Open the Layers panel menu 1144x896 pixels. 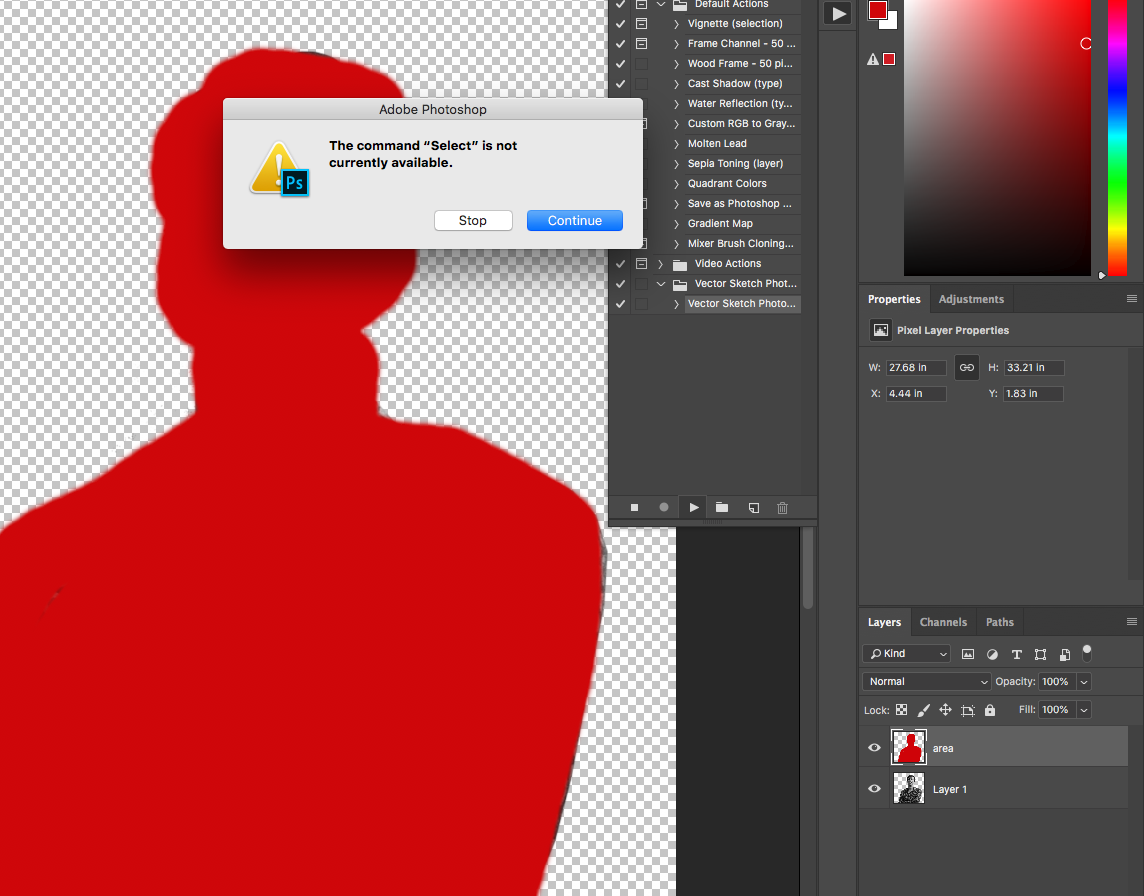[x=1132, y=622]
